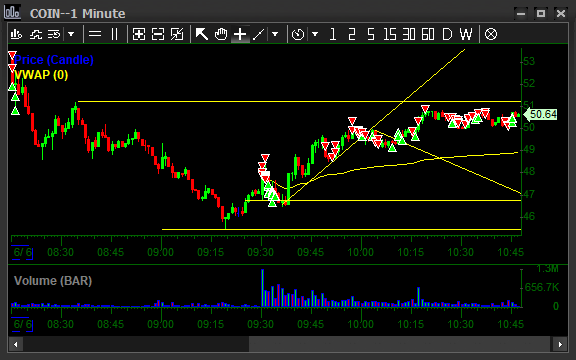Click the 6/6 date marker on the price axis
The height and width of the screenshot is (360, 576).
click(22, 253)
